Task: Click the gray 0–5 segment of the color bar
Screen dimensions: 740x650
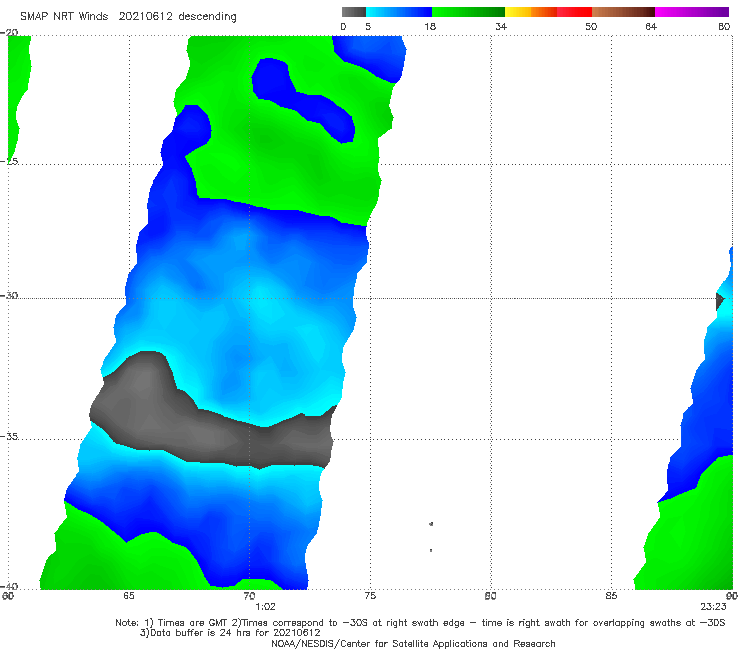Action: 353,12
